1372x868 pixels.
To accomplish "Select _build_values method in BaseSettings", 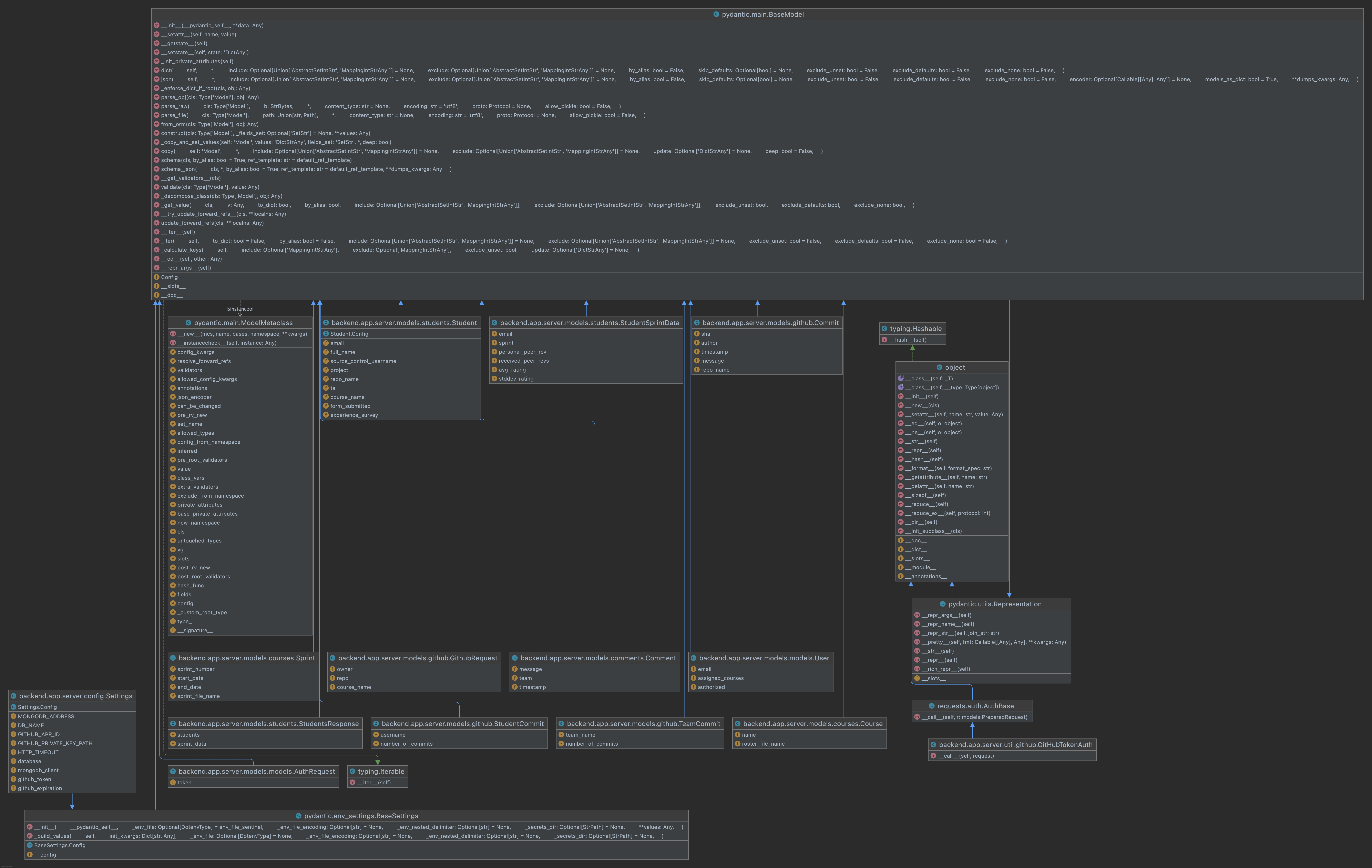I will point(349,837).
